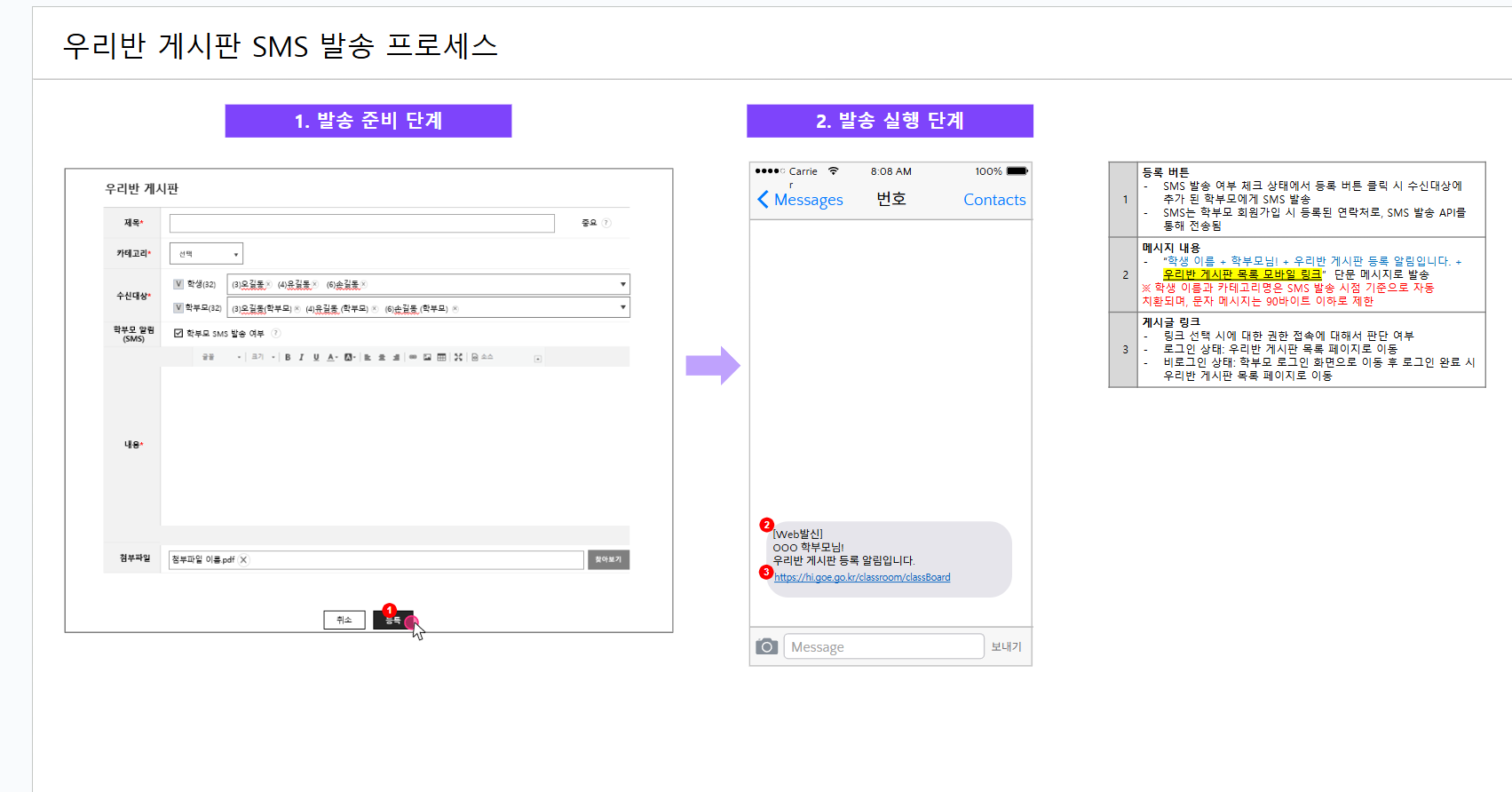Toggle italic text in the editor toolbar
This screenshot has height=792, width=1512.
point(301,357)
